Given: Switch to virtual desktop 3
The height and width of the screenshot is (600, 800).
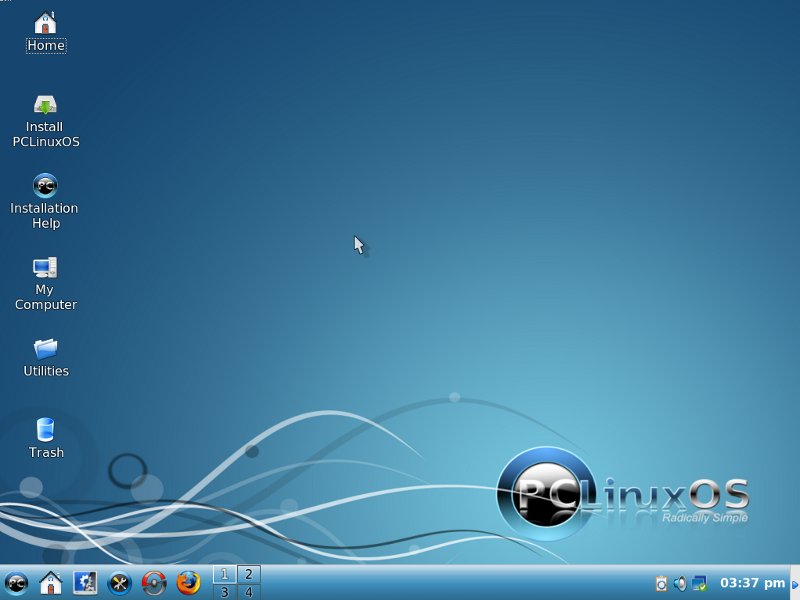Looking at the screenshot, I should click(x=224, y=592).
